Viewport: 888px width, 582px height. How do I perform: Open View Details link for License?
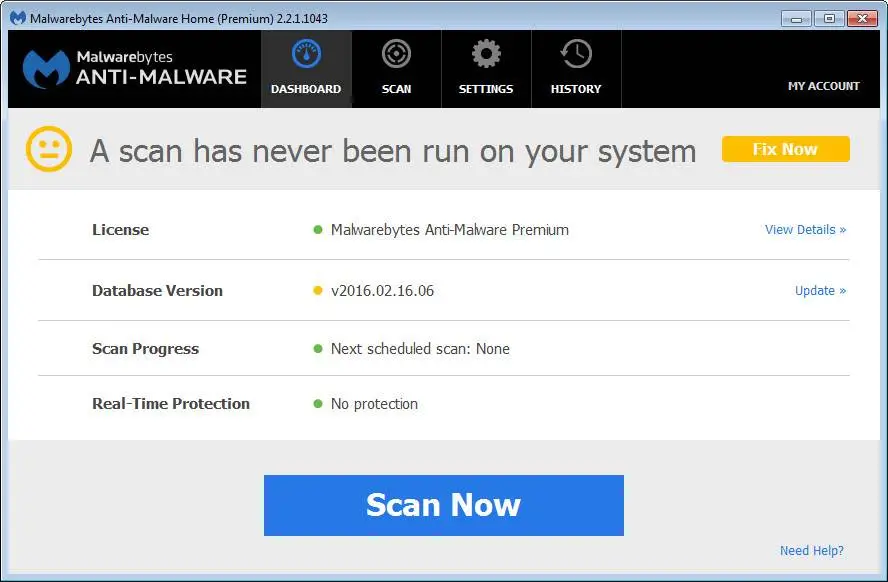coord(805,230)
